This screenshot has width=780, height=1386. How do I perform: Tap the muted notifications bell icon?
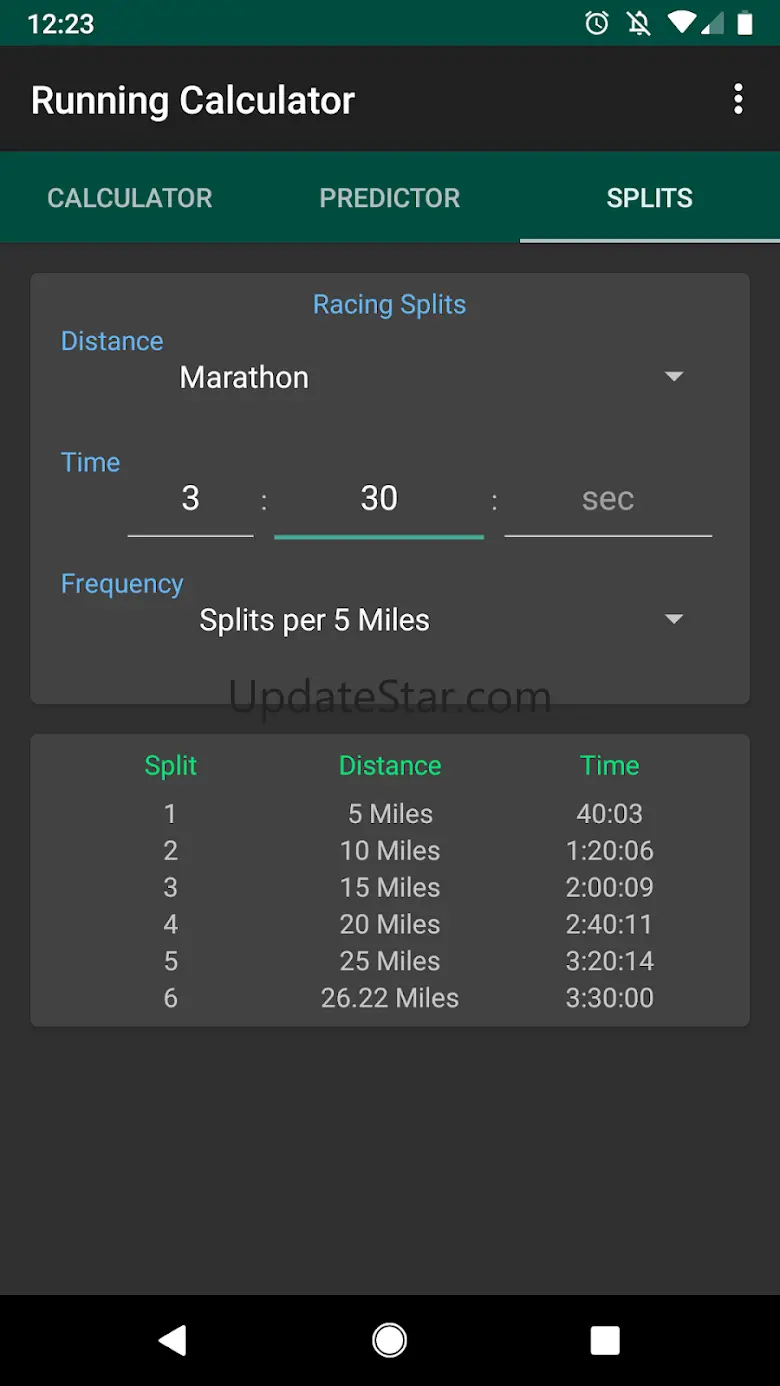point(639,23)
